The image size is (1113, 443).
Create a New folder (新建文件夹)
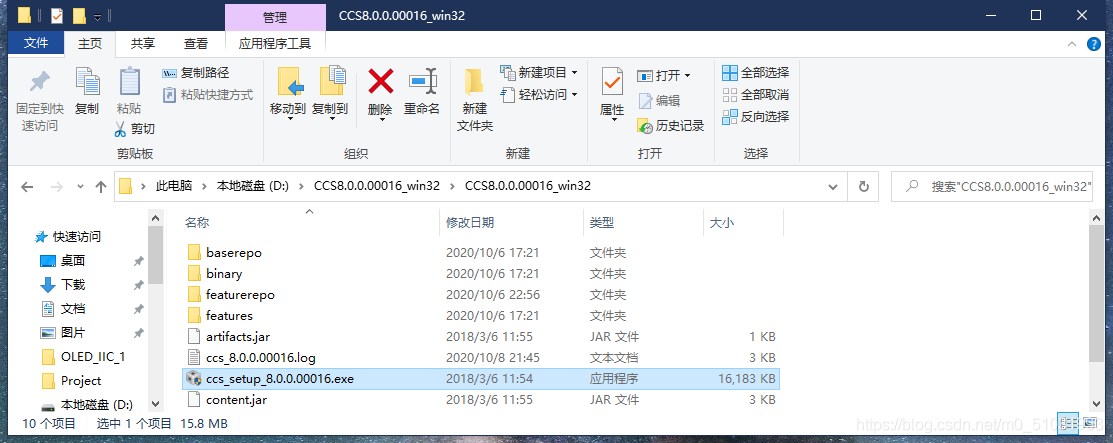[474, 100]
